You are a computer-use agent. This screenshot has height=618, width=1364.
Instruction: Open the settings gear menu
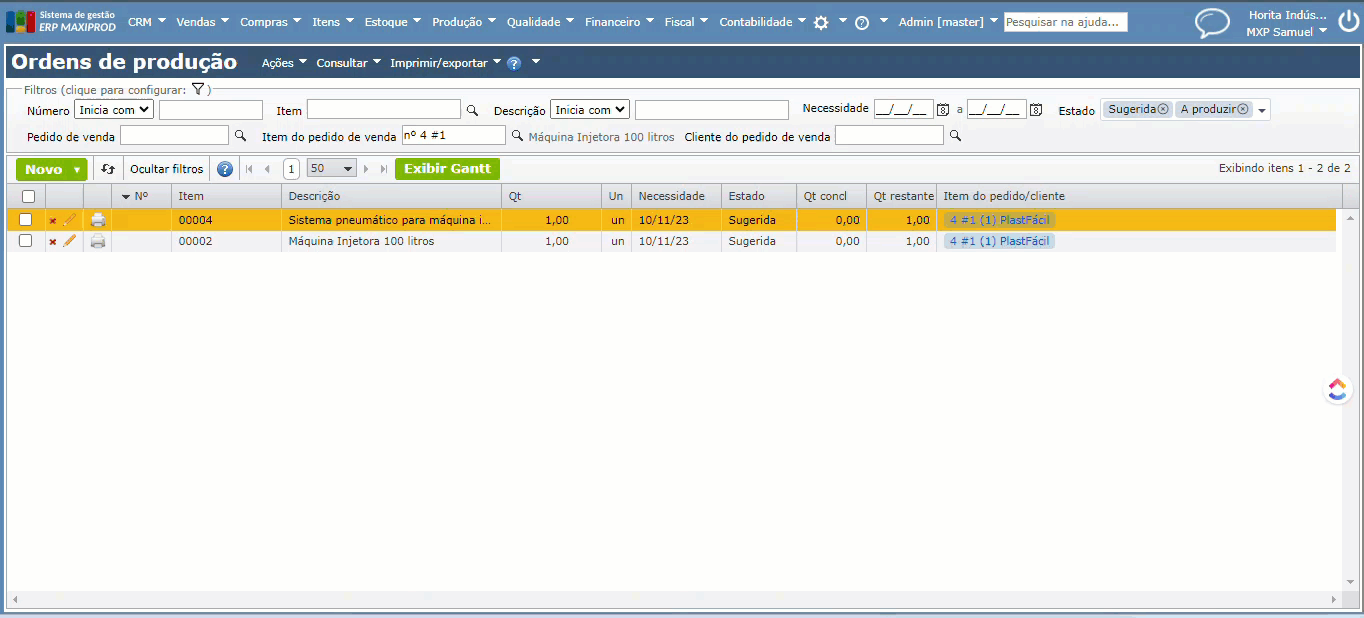tap(821, 22)
